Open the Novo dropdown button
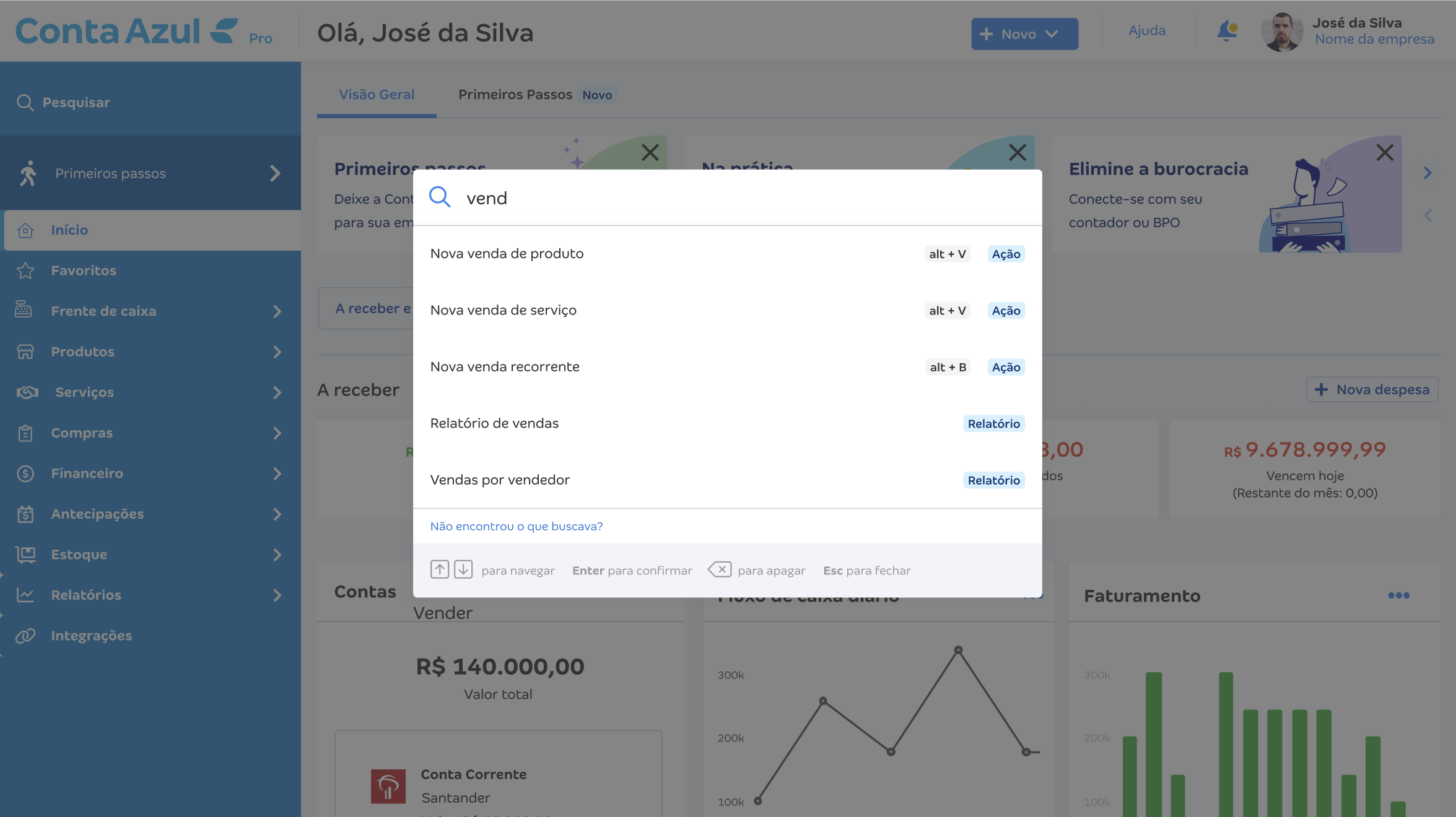Image resolution: width=1456 pixels, height=817 pixels. (x=1024, y=34)
